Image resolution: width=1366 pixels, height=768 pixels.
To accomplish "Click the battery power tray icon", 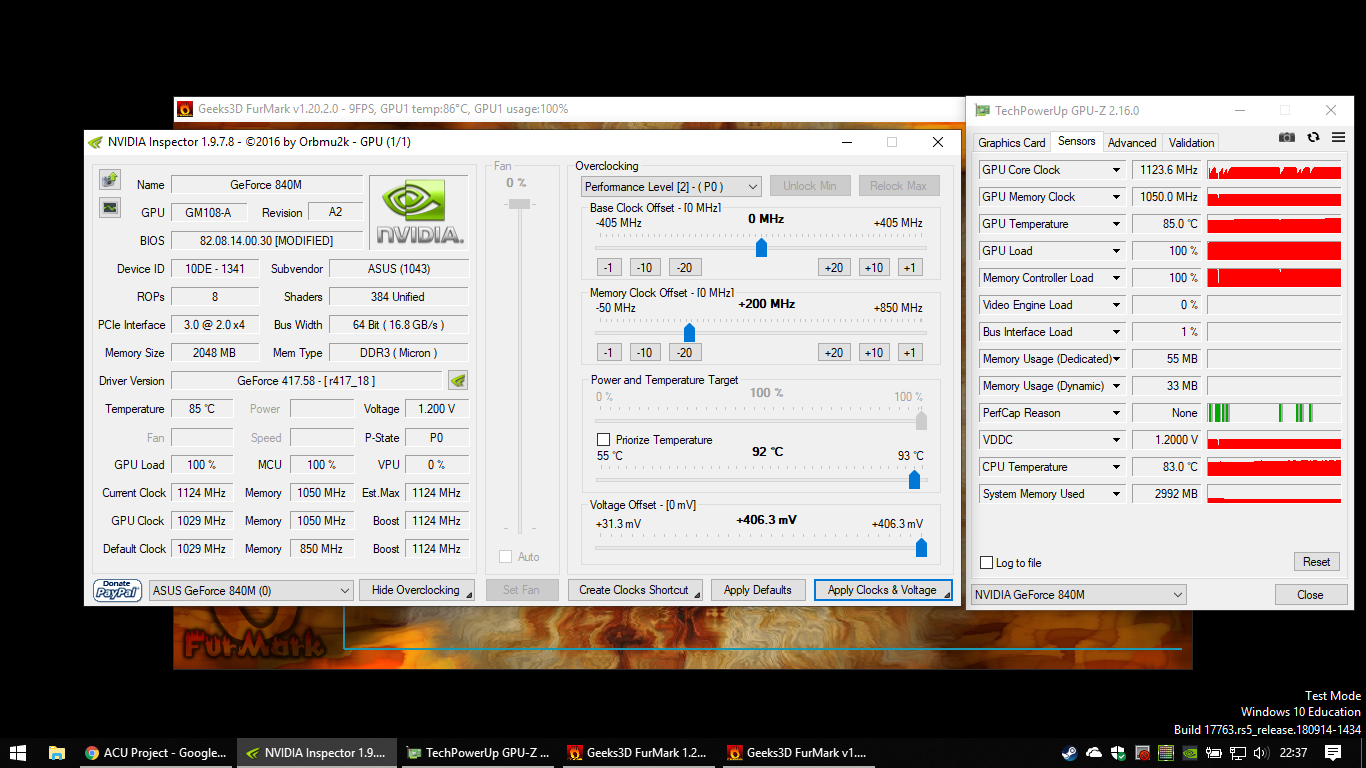I will pyautogui.click(x=1214, y=753).
